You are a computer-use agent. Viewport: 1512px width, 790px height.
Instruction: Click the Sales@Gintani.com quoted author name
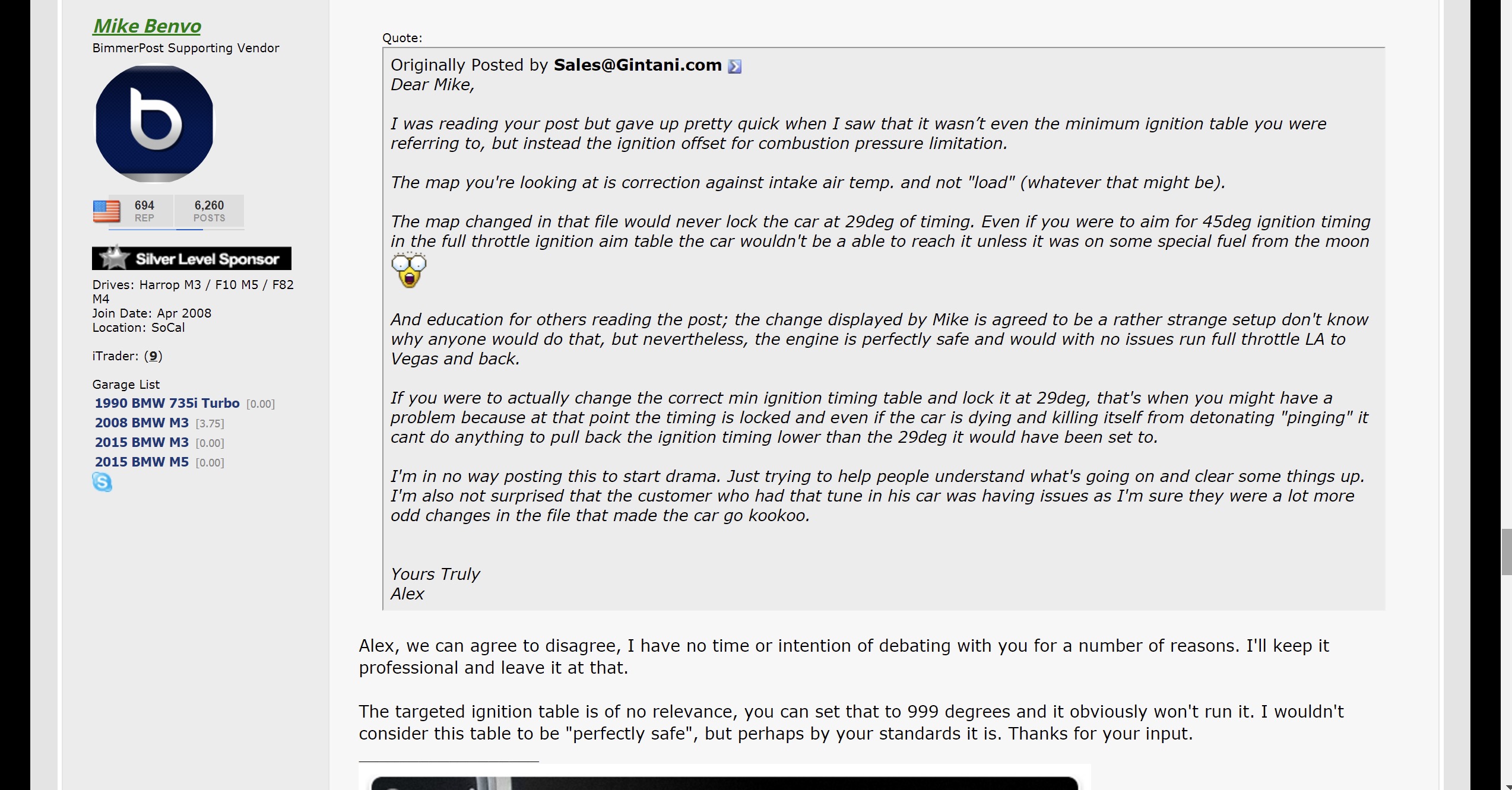(638, 65)
